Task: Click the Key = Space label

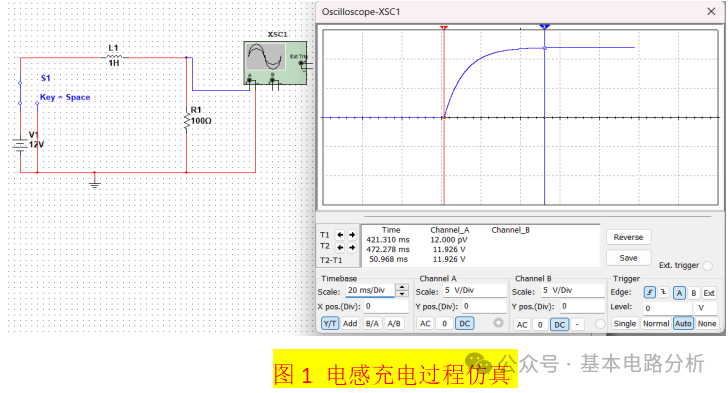Action: point(65,97)
